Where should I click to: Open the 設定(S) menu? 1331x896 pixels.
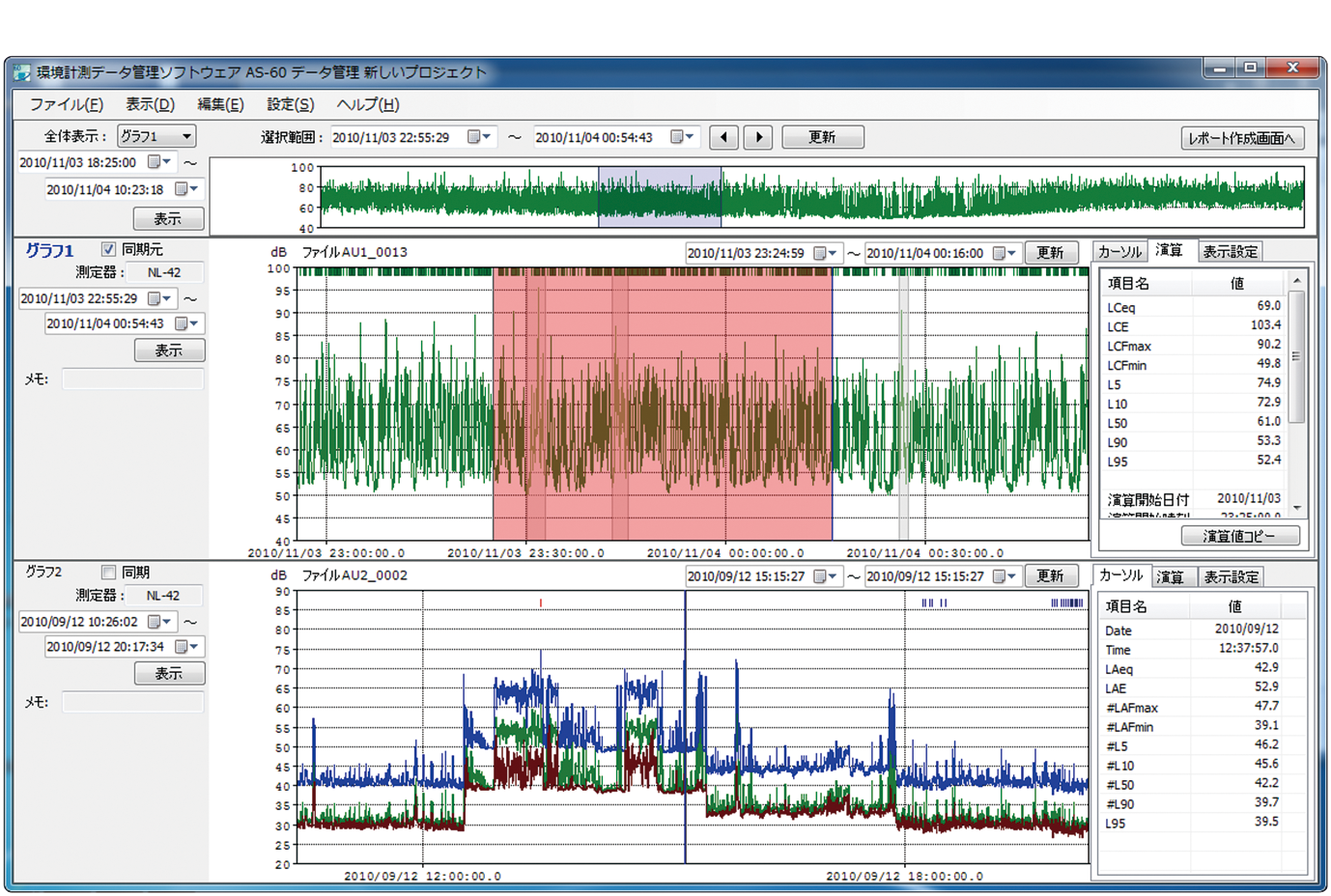(x=290, y=104)
